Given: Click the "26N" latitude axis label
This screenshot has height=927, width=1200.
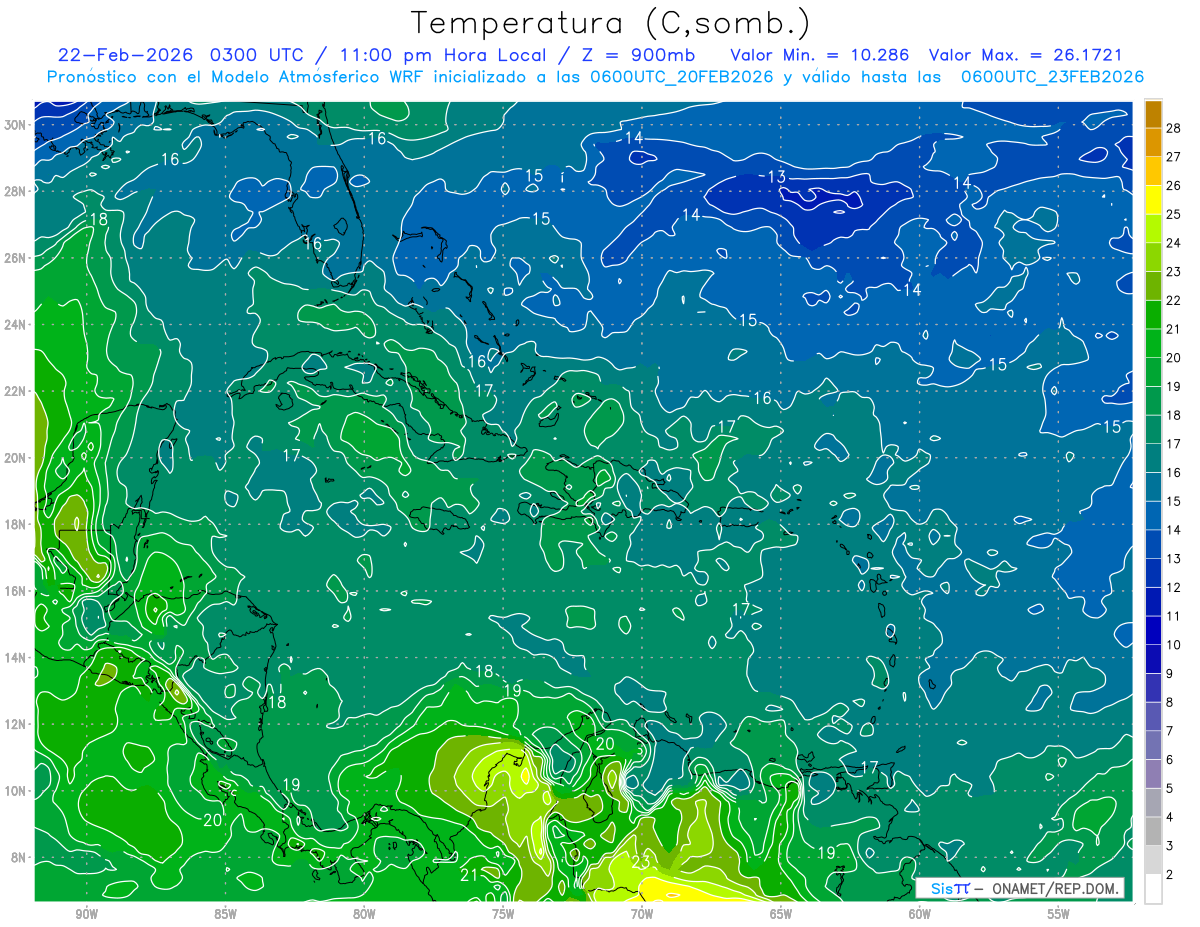Looking at the screenshot, I should click(15, 257).
